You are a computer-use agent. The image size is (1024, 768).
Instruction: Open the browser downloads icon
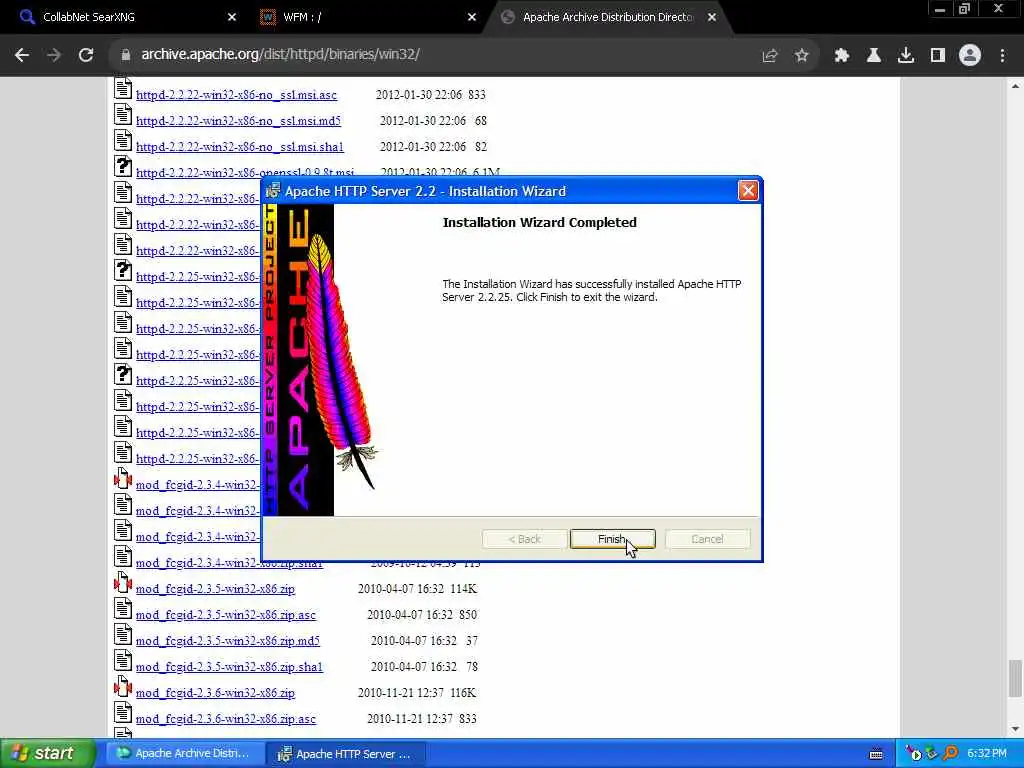tap(906, 56)
